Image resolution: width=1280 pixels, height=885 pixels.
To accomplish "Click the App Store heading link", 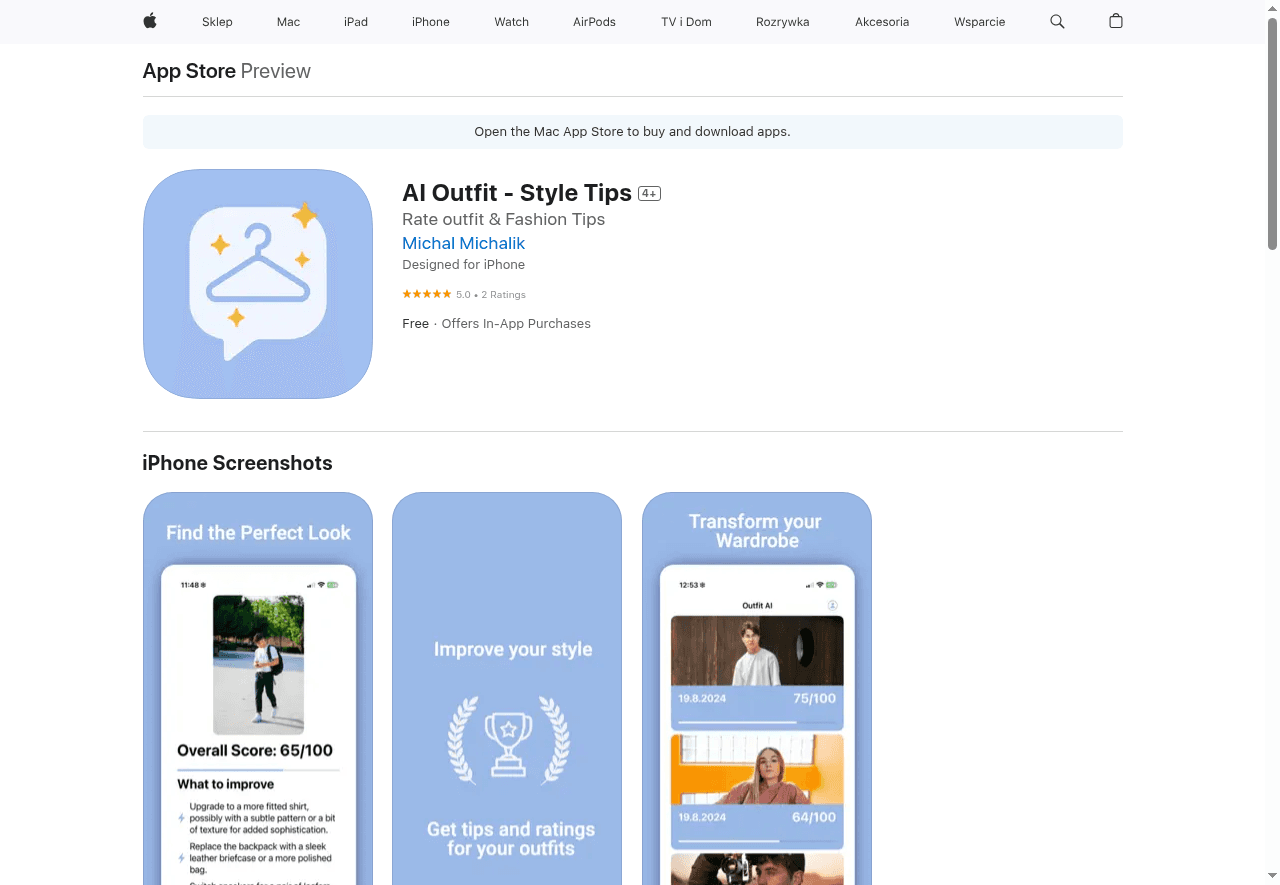I will (x=189, y=71).
